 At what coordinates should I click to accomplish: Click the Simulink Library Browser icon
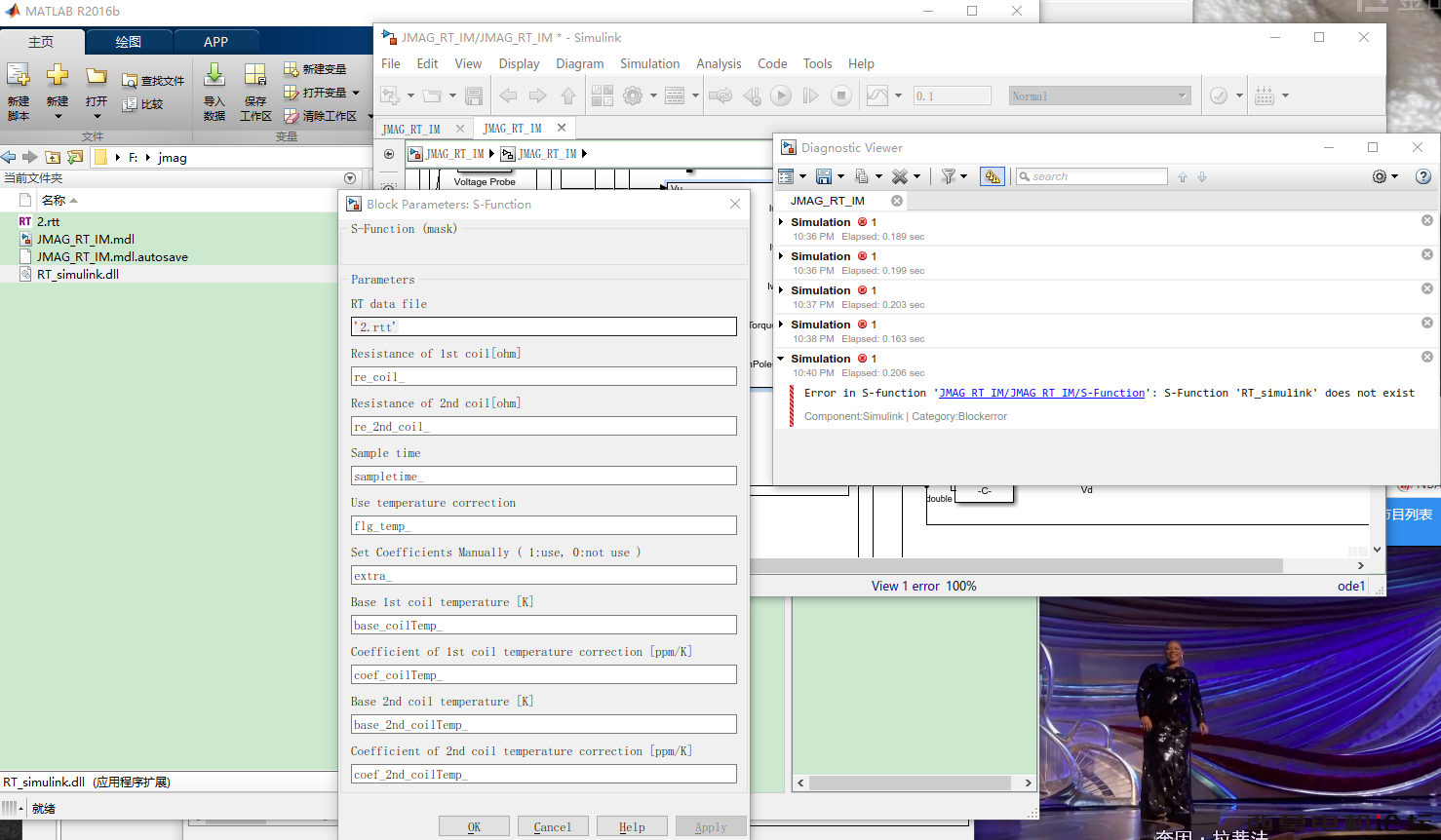(x=603, y=95)
